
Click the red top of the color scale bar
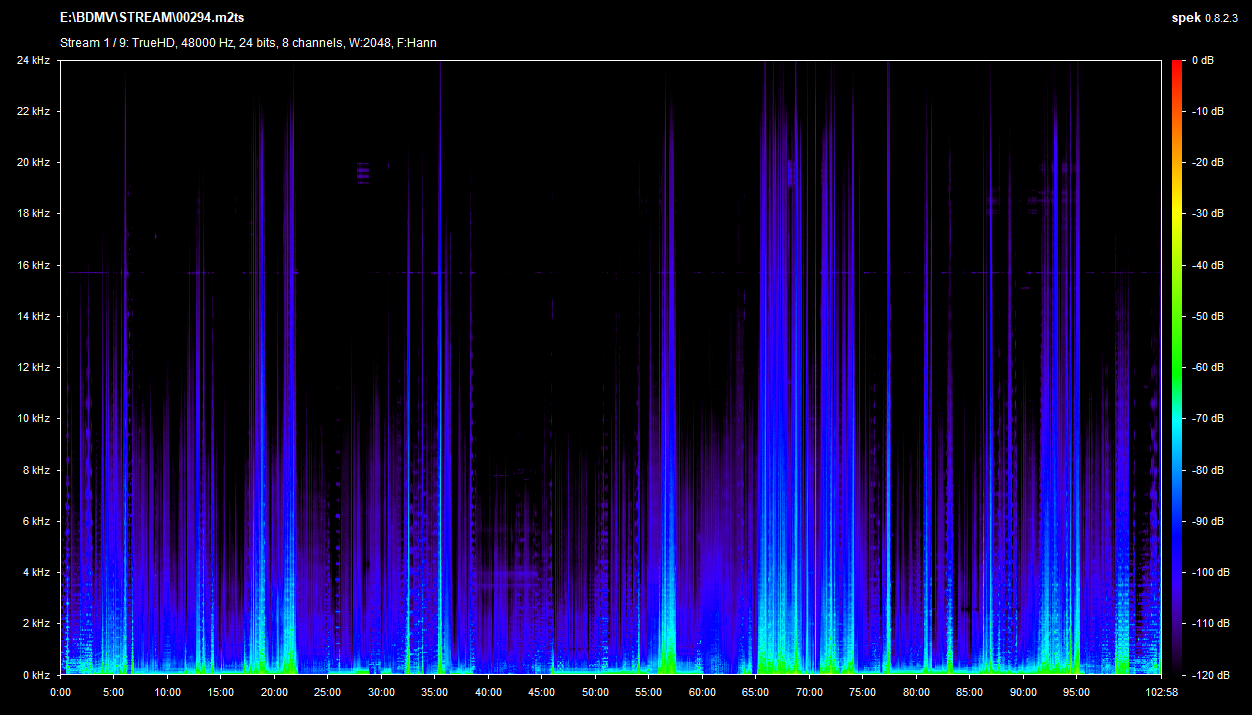pos(1177,66)
